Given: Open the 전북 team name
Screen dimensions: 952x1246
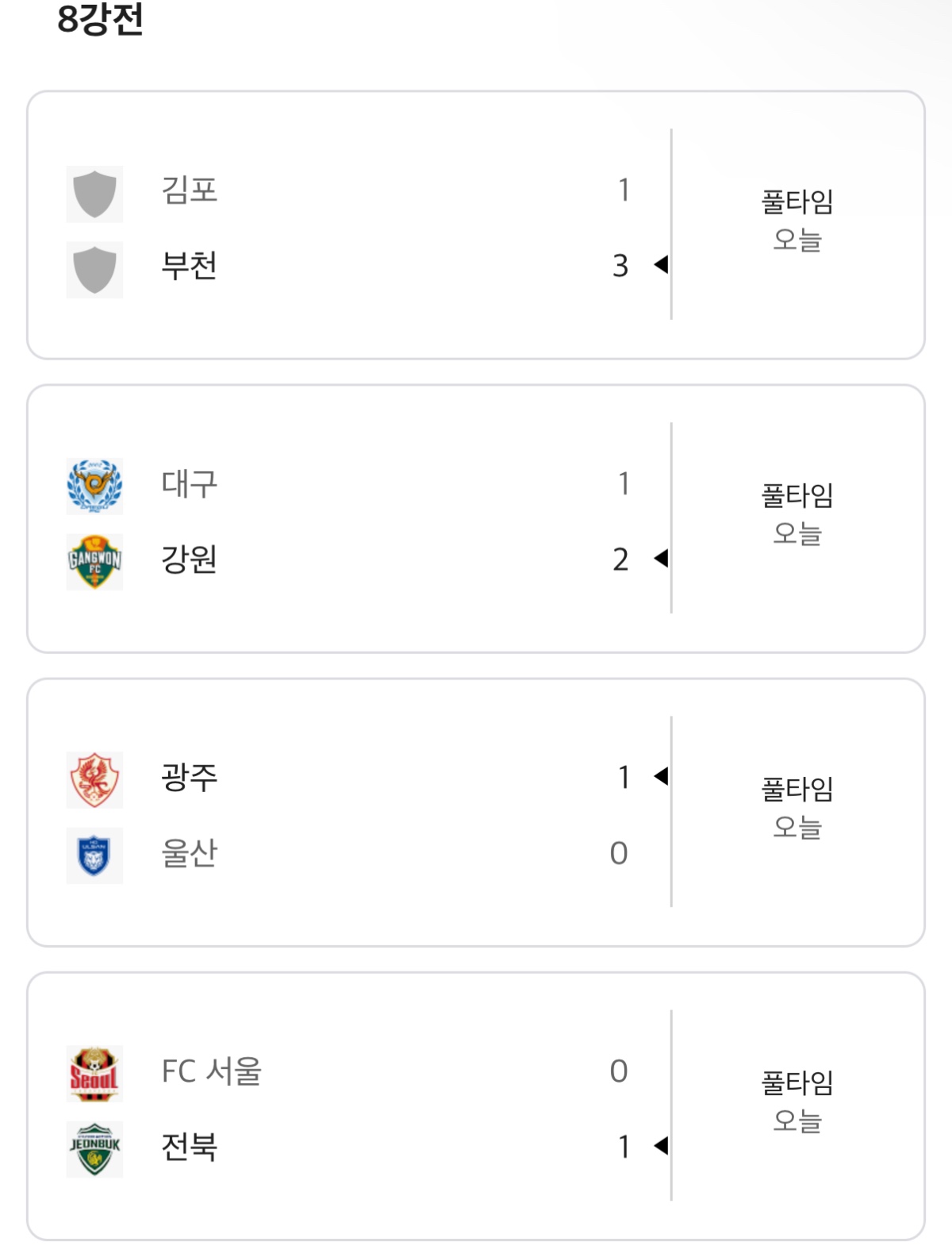Looking at the screenshot, I should click(189, 1147).
